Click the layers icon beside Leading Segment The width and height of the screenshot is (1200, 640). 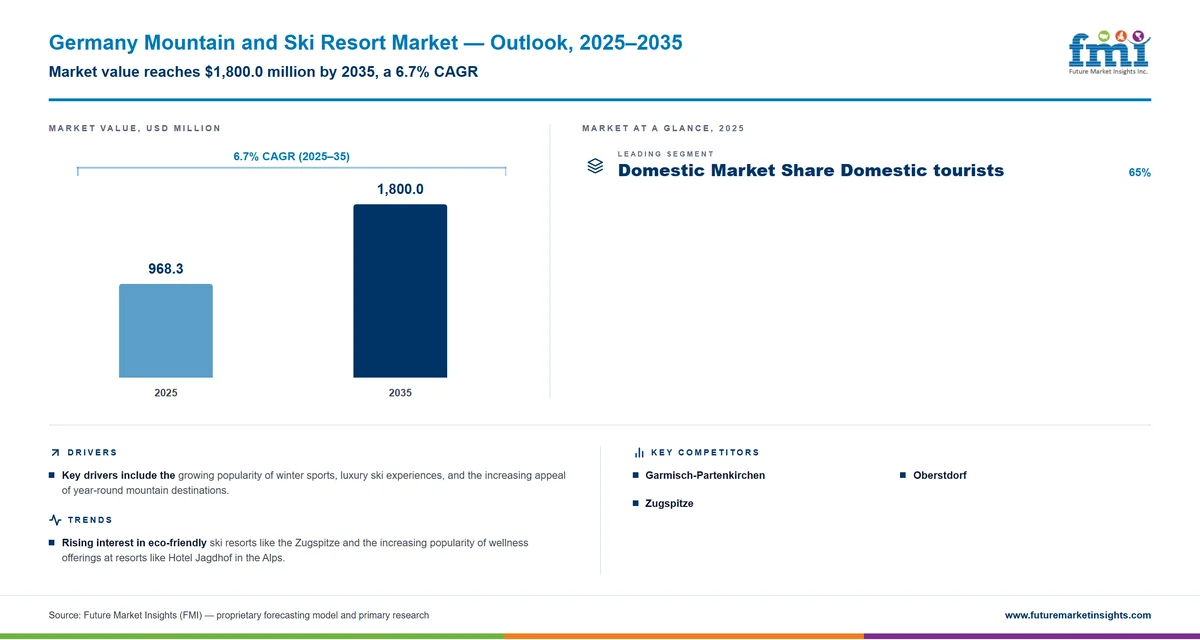(595, 166)
